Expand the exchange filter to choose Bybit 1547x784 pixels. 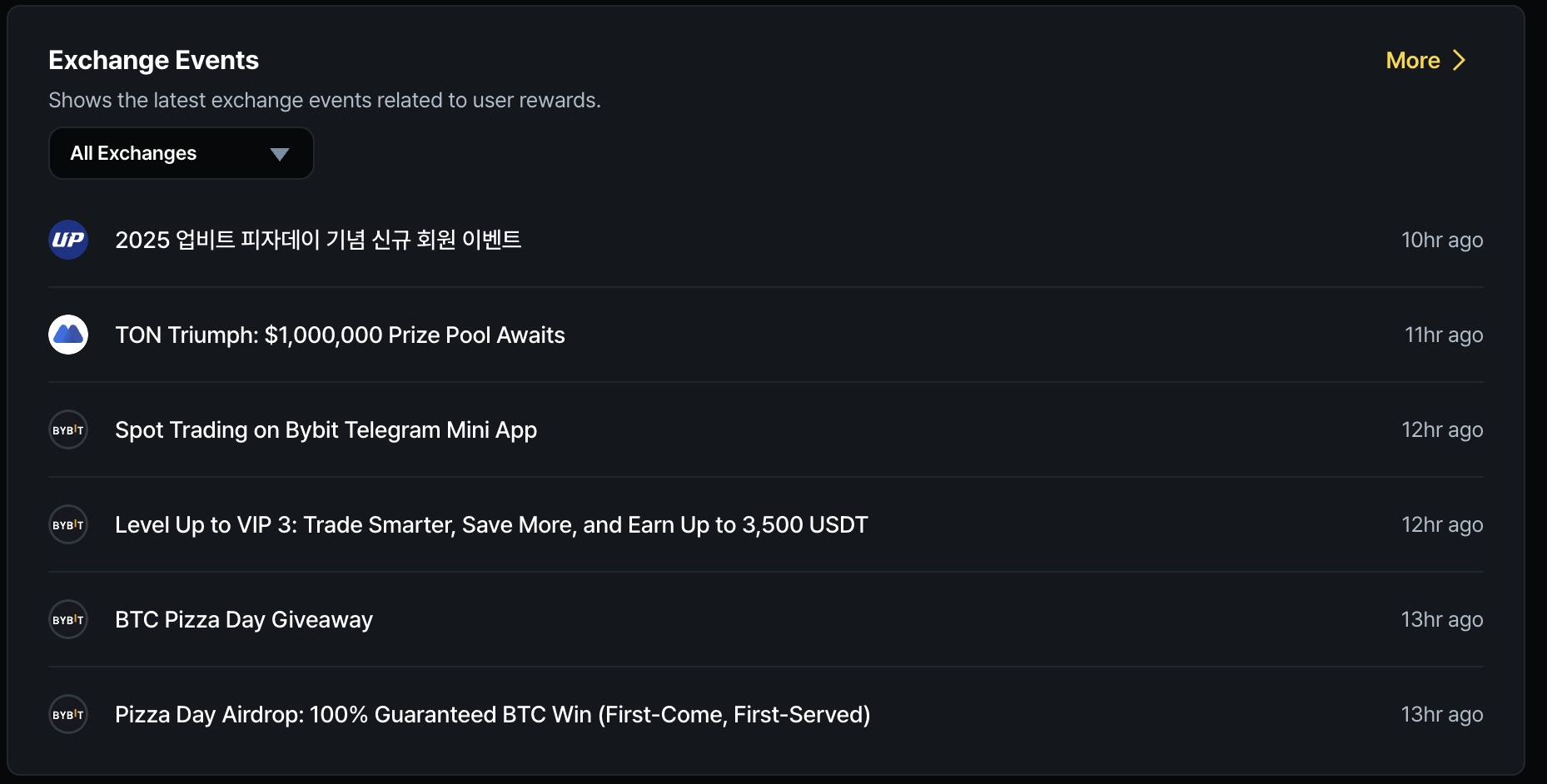tap(181, 153)
